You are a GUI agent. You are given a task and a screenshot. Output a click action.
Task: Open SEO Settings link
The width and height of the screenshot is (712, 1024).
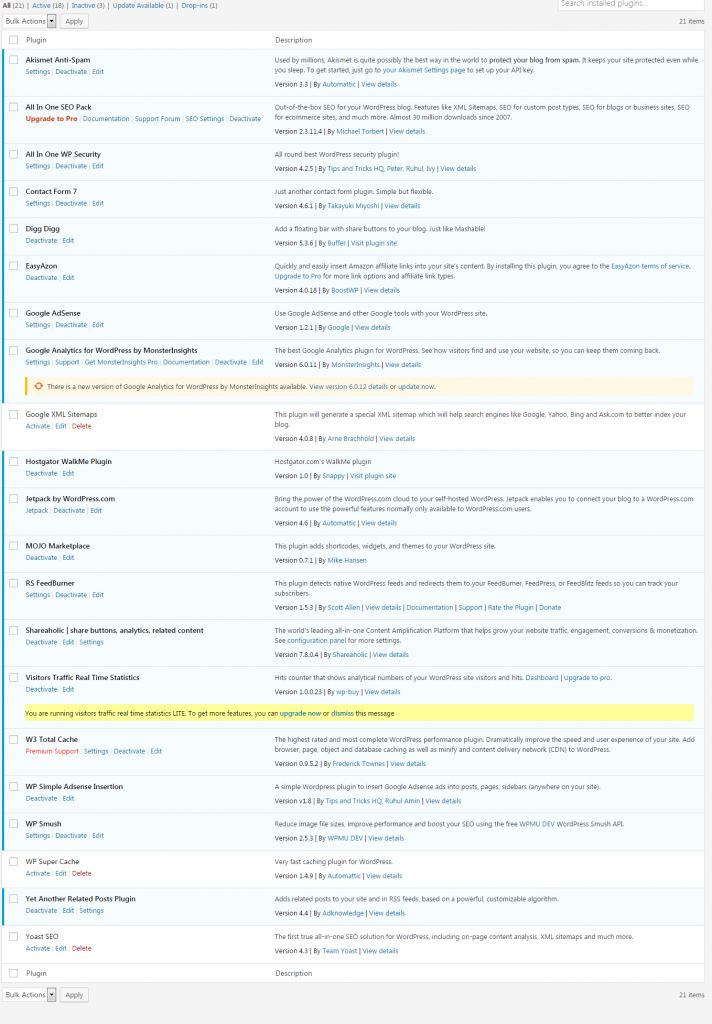pos(204,119)
